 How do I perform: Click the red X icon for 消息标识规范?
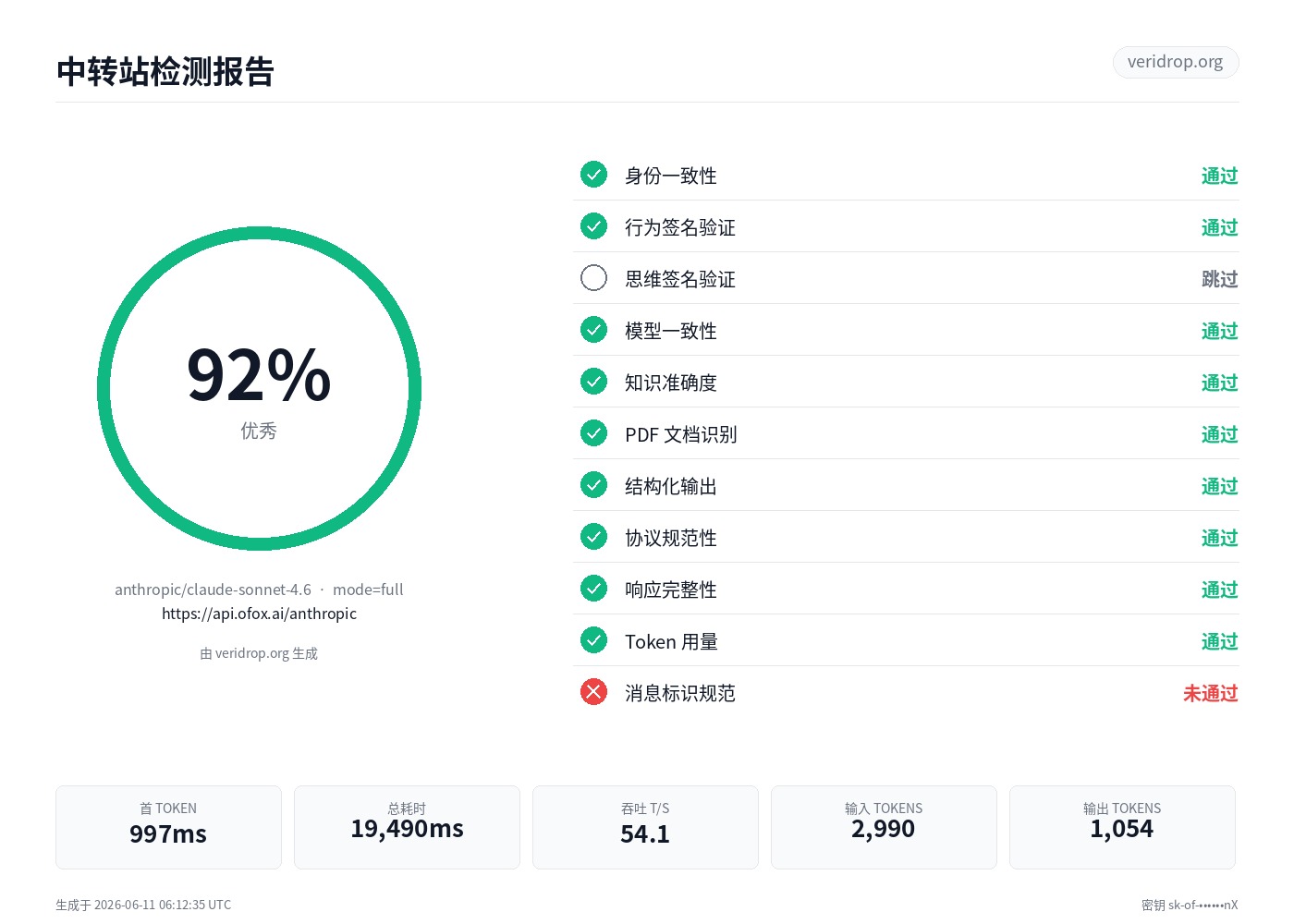(x=593, y=692)
